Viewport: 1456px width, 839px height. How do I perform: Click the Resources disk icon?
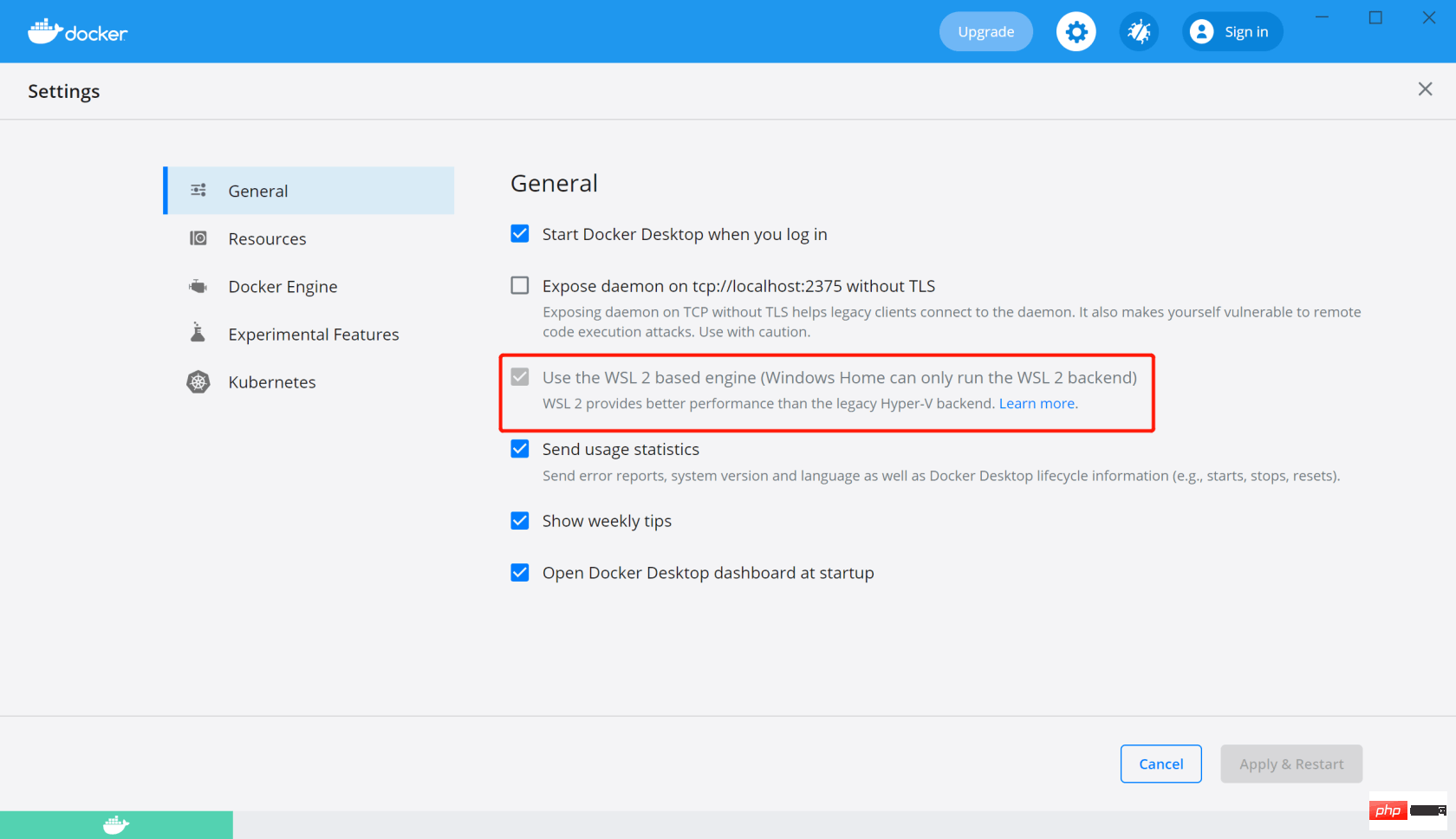198,237
